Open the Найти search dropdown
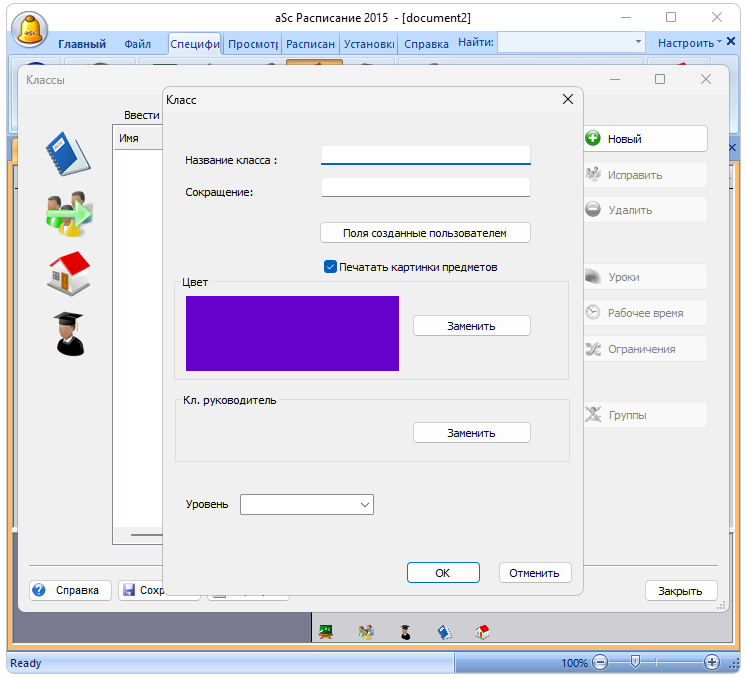 pos(638,43)
